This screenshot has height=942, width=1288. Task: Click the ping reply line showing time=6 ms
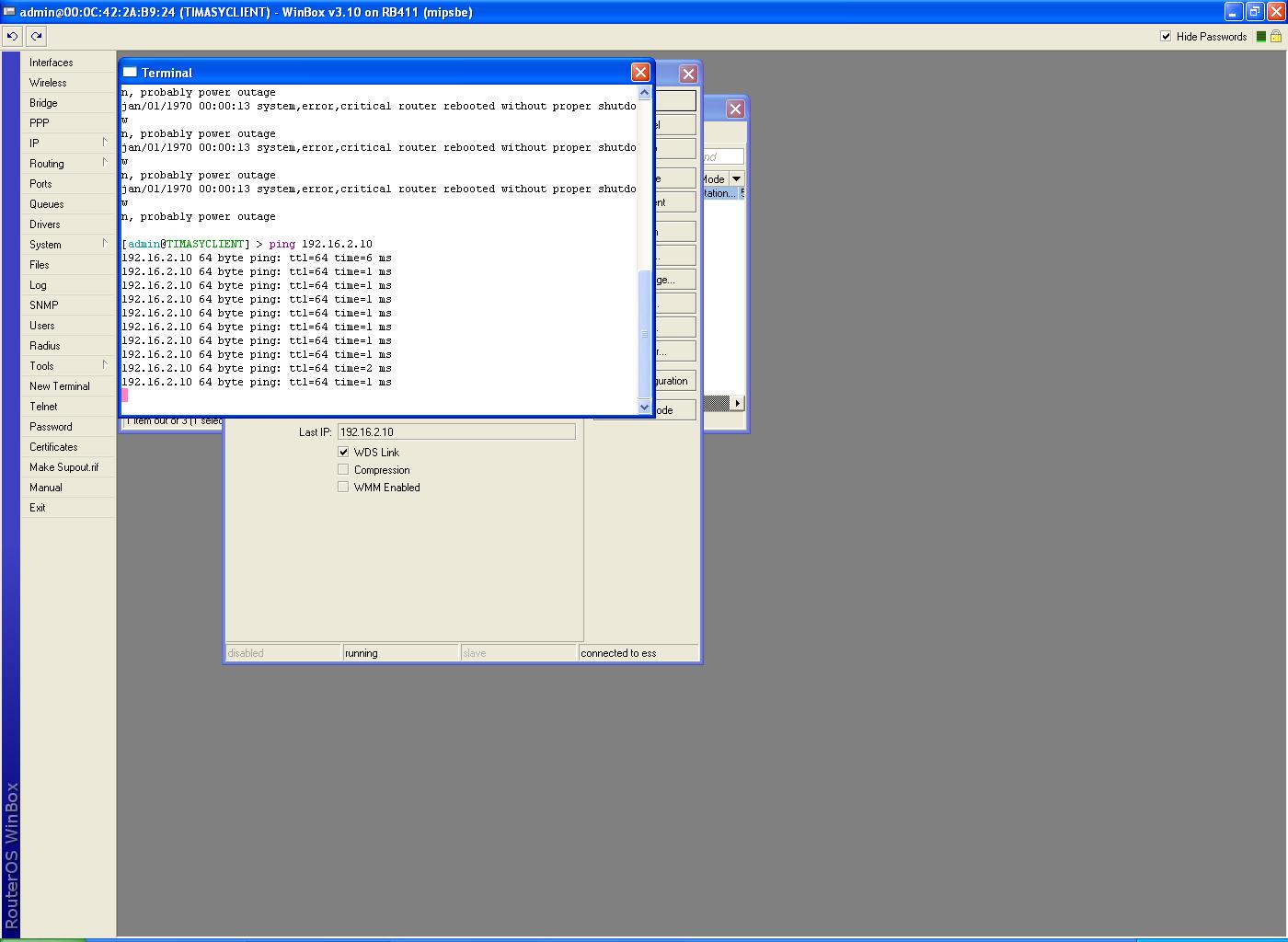point(257,258)
